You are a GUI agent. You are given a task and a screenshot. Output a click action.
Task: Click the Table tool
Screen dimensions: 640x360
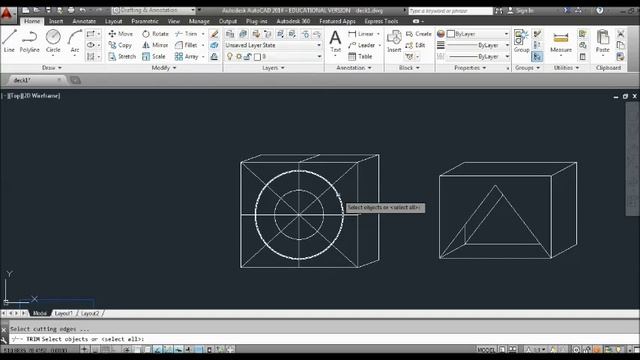pyautogui.click(x=360, y=56)
